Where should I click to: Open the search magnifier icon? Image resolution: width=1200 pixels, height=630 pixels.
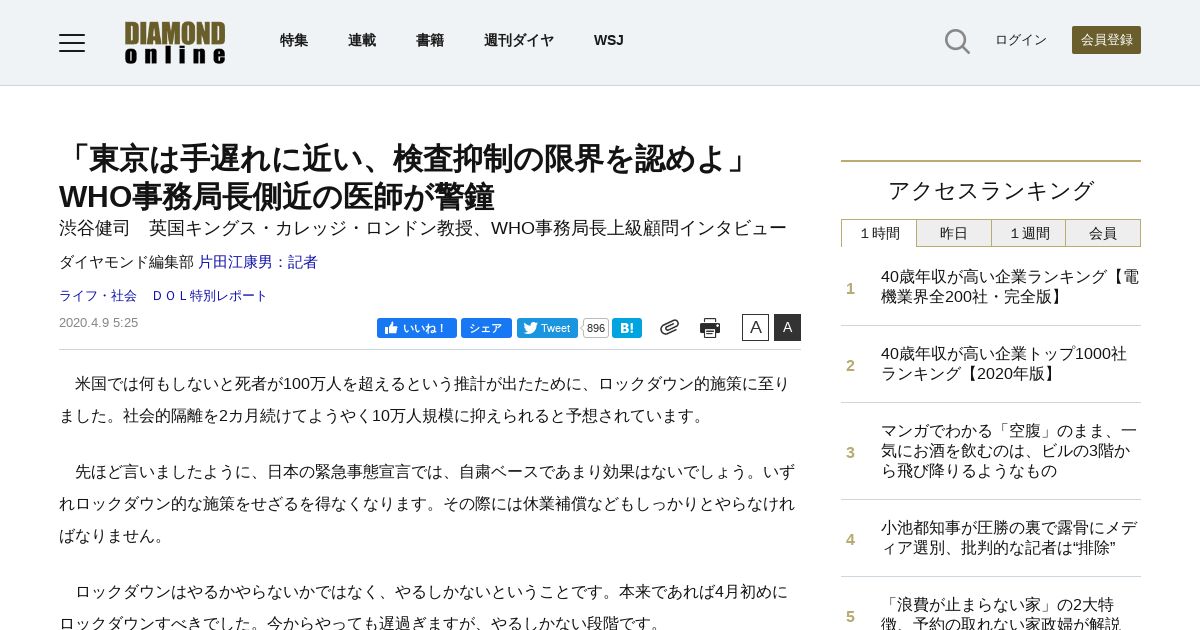[x=957, y=41]
